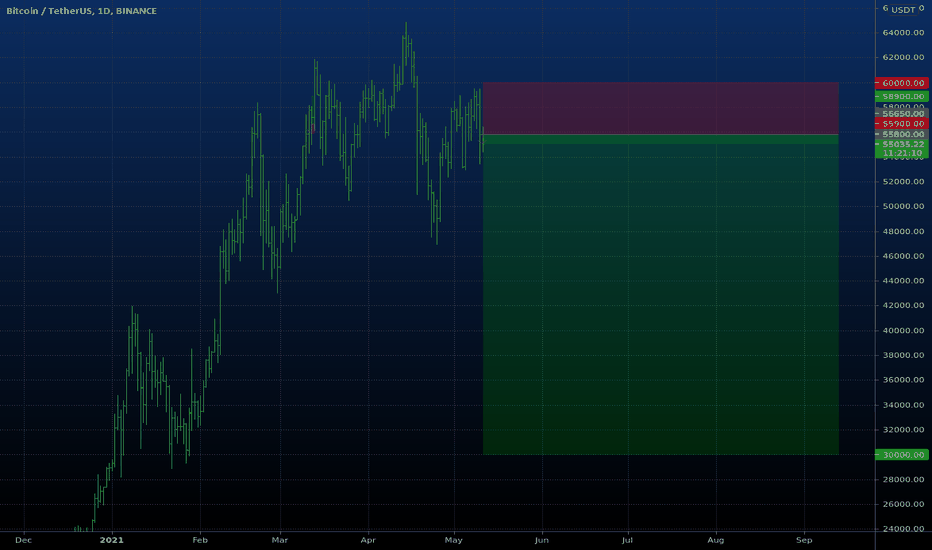
Task: Select the green 30000.00 target price label
Action: [902, 455]
